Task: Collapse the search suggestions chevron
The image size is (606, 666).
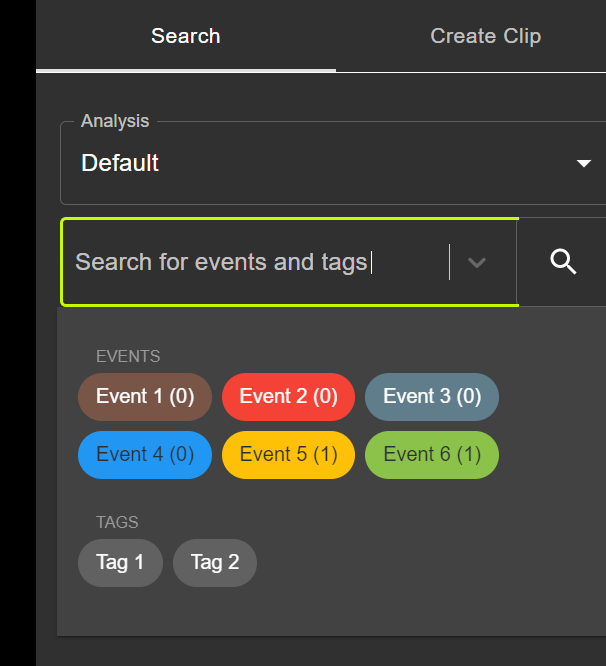Action: [477, 262]
